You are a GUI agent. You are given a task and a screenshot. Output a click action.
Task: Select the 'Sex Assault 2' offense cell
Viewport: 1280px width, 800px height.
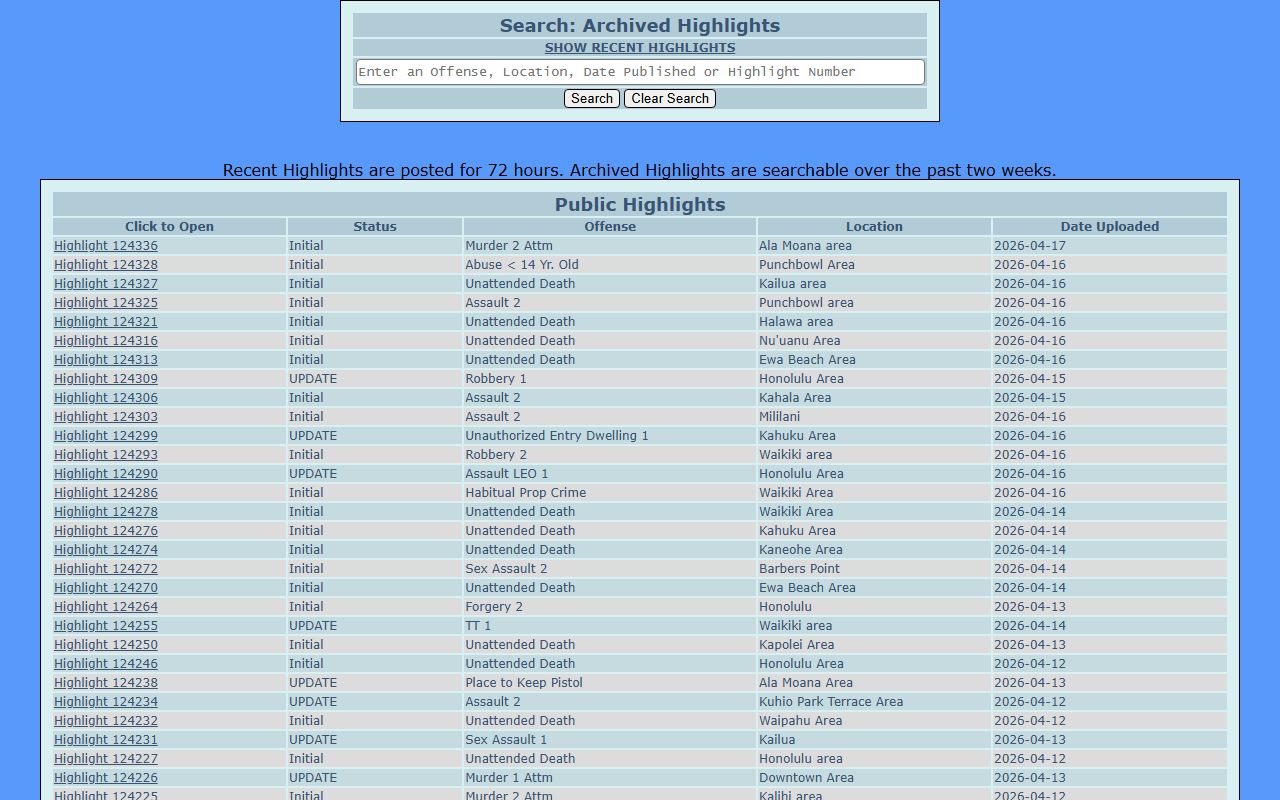click(x=610, y=569)
